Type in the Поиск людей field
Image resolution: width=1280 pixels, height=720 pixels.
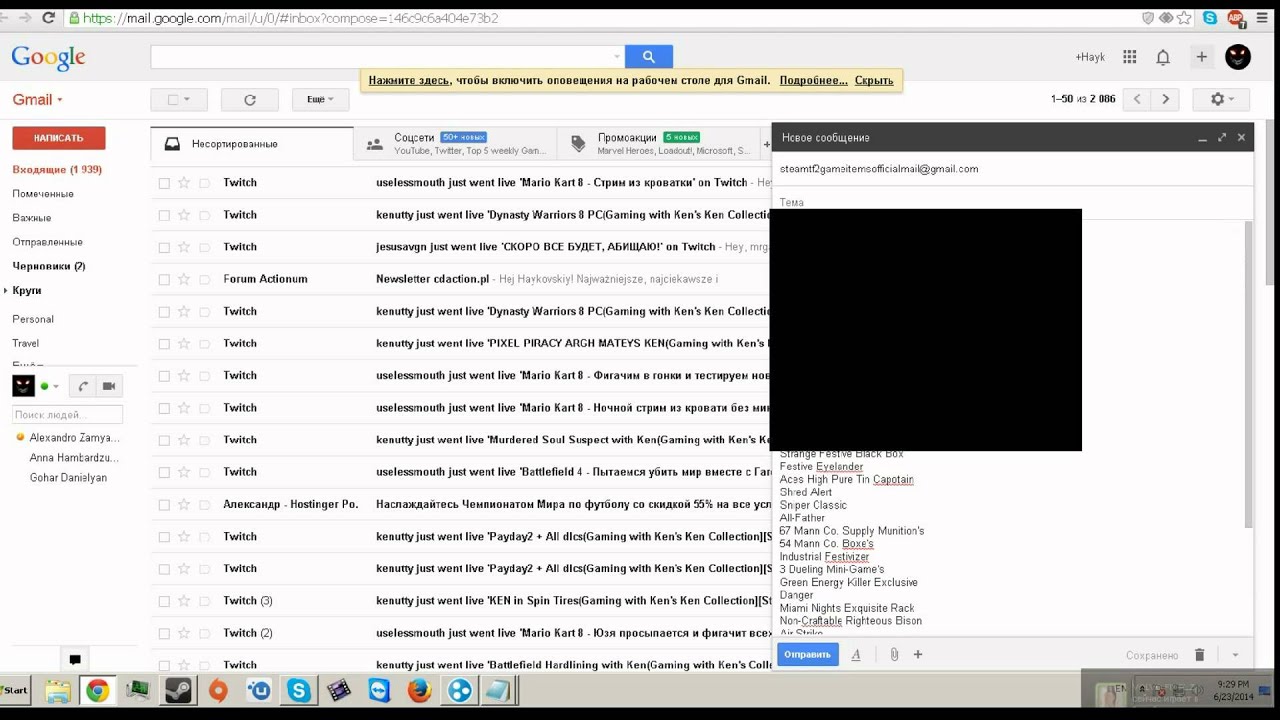(x=67, y=414)
